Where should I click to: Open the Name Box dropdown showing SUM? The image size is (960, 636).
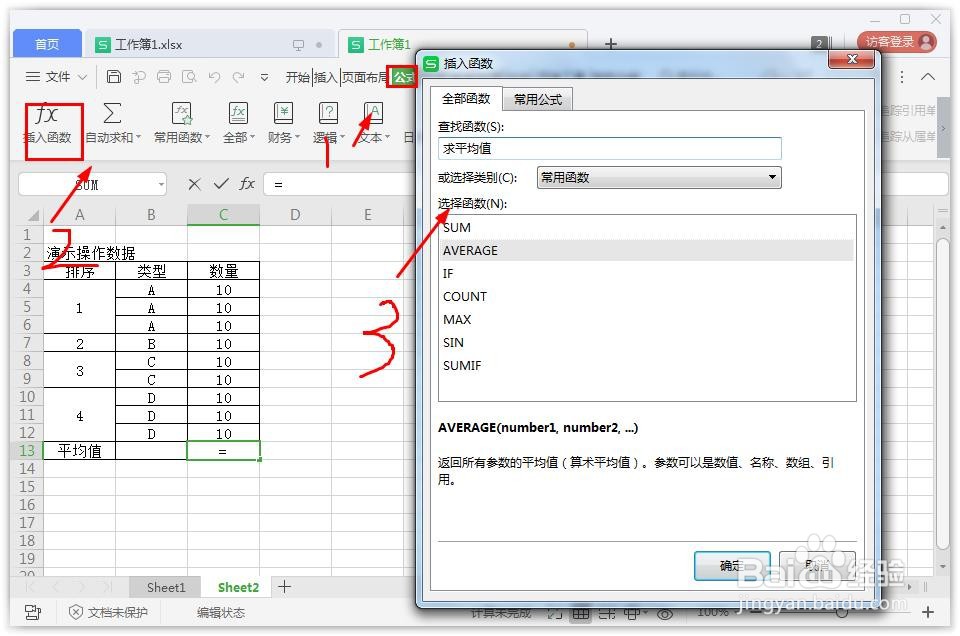pyautogui.click(x=160, y=184)
